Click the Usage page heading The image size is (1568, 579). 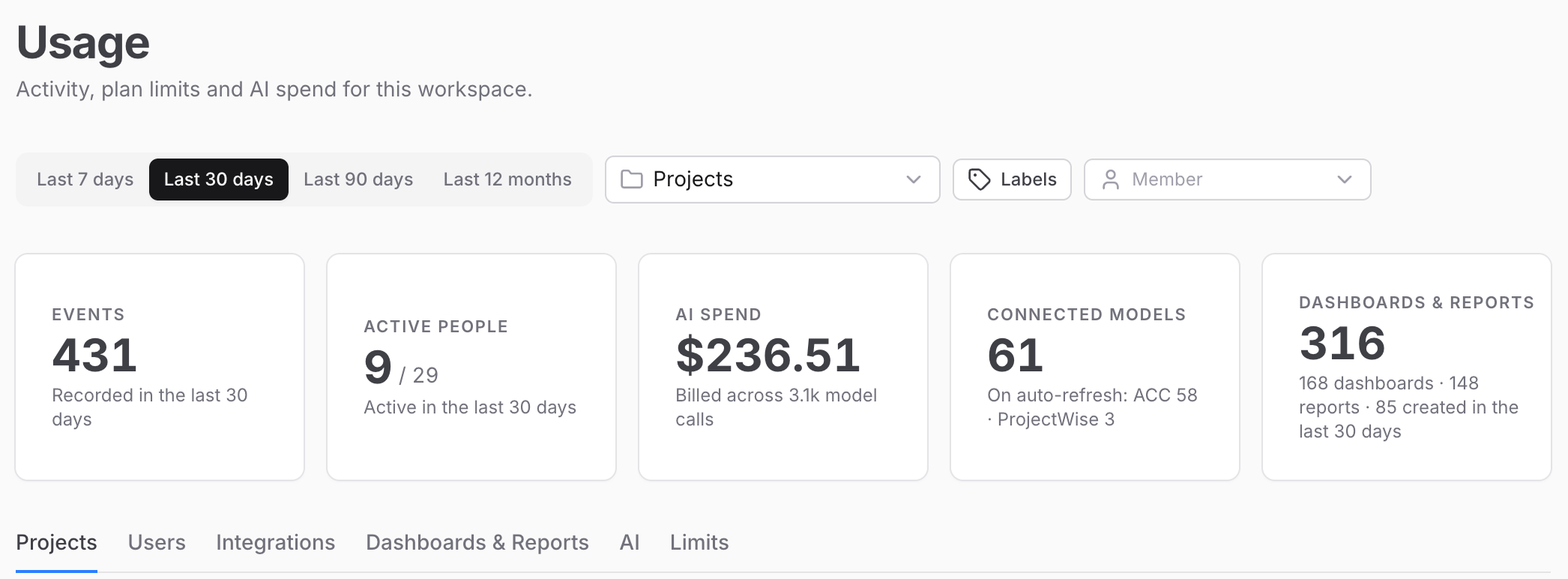click(x=82, y=42)
